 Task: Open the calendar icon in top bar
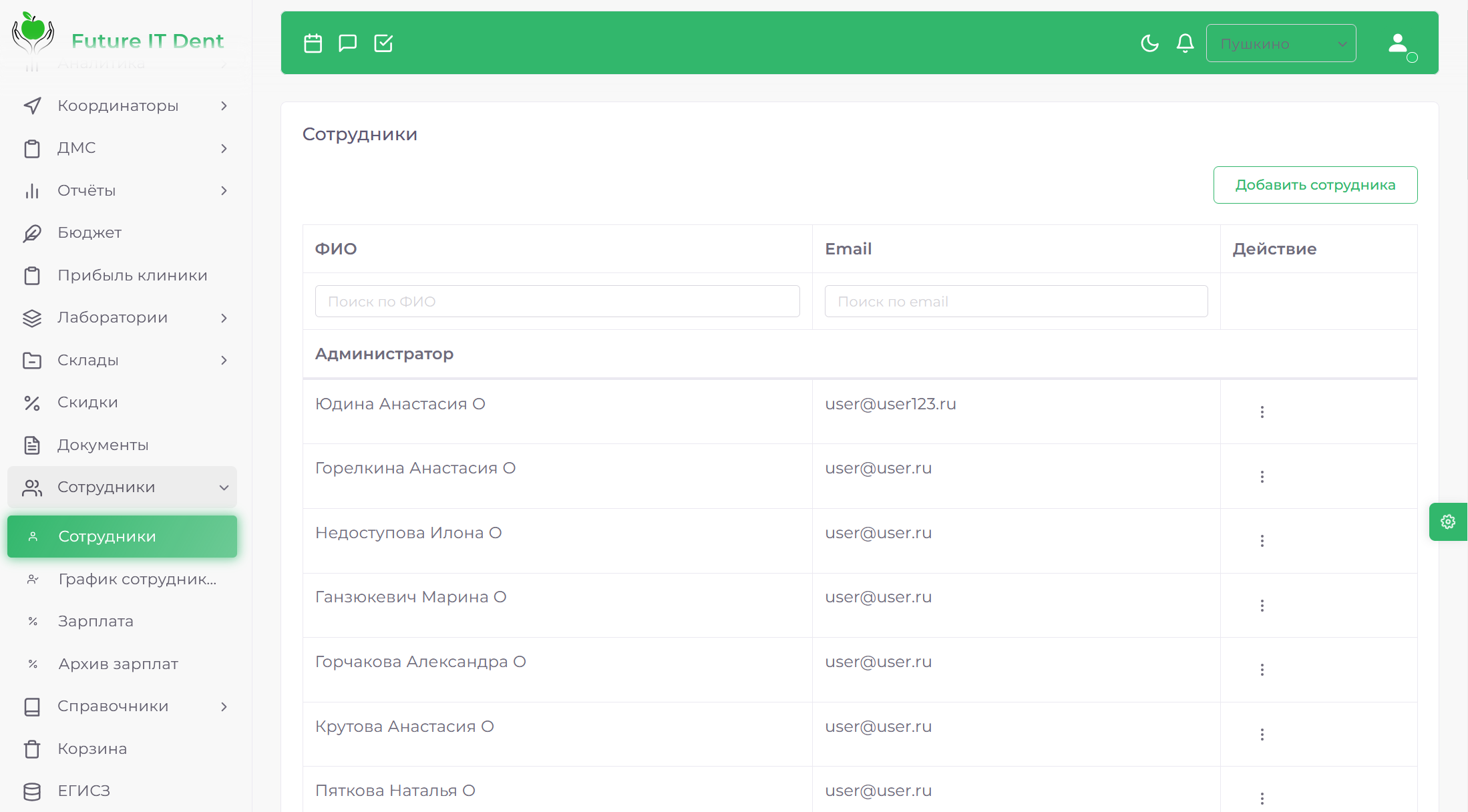click(x=313, y=43)
